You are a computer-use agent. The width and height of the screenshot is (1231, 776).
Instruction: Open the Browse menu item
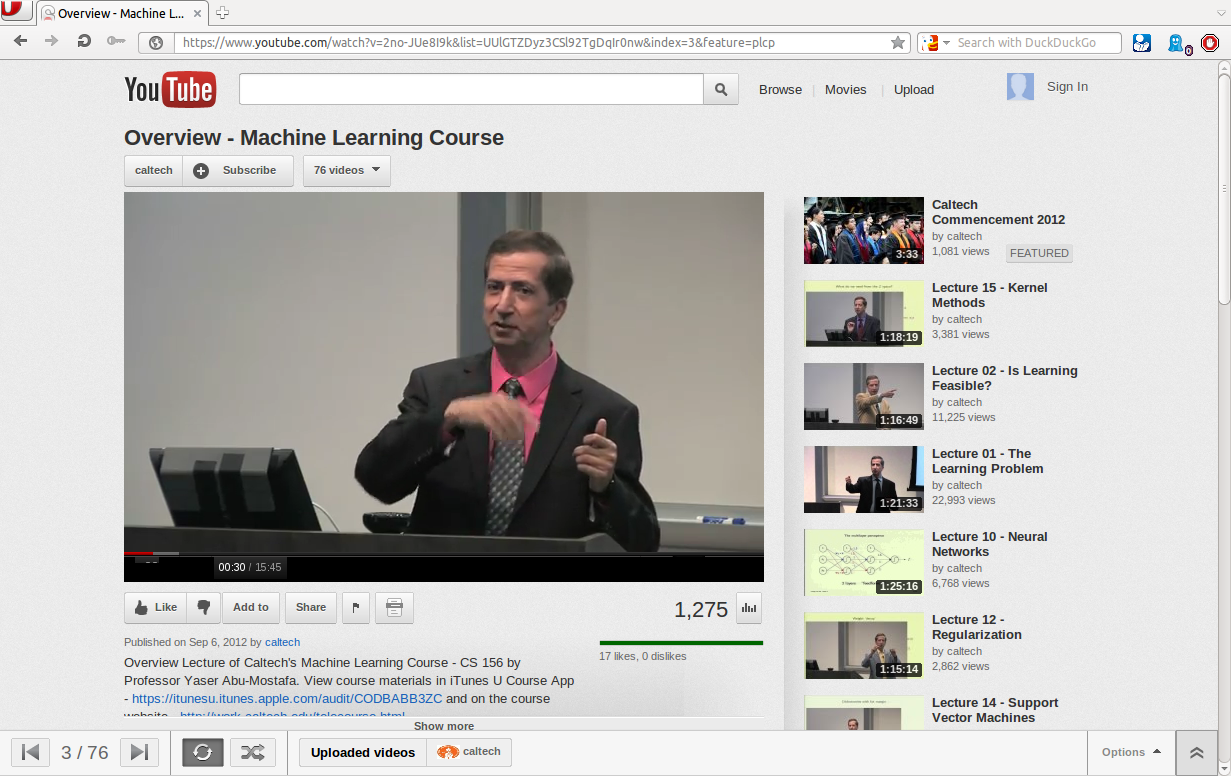click(x=780, y=89)
